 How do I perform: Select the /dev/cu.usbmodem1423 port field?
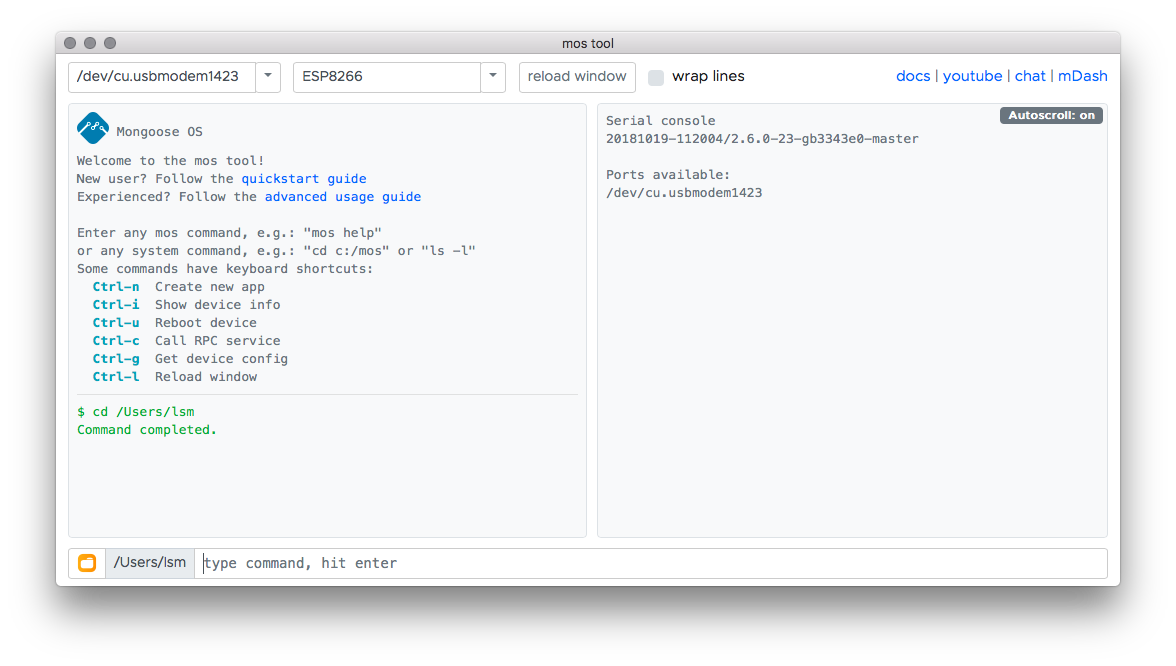162,76
